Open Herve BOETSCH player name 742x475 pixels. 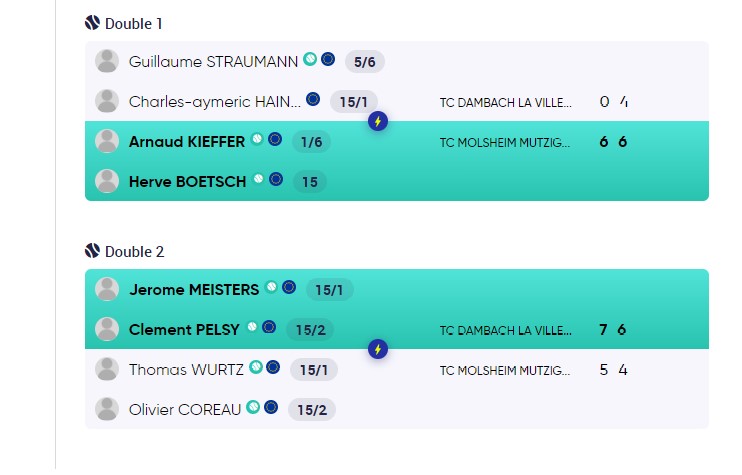pyautogui.click(x=187, y=182)
